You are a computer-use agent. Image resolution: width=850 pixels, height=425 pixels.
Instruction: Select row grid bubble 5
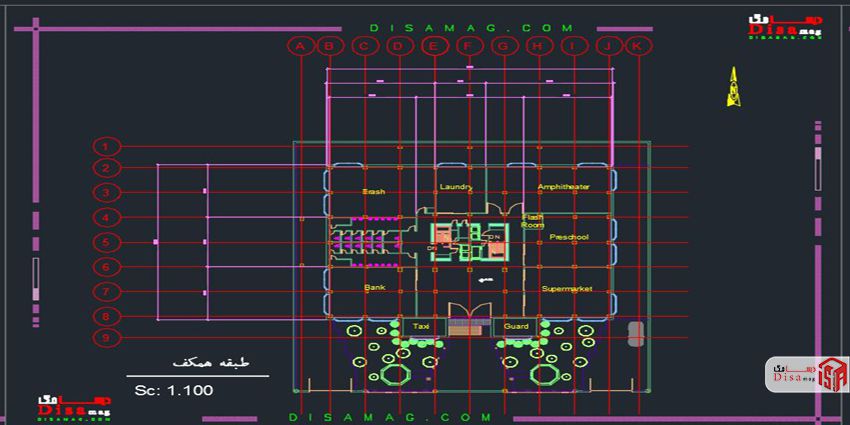pos(107,242)
